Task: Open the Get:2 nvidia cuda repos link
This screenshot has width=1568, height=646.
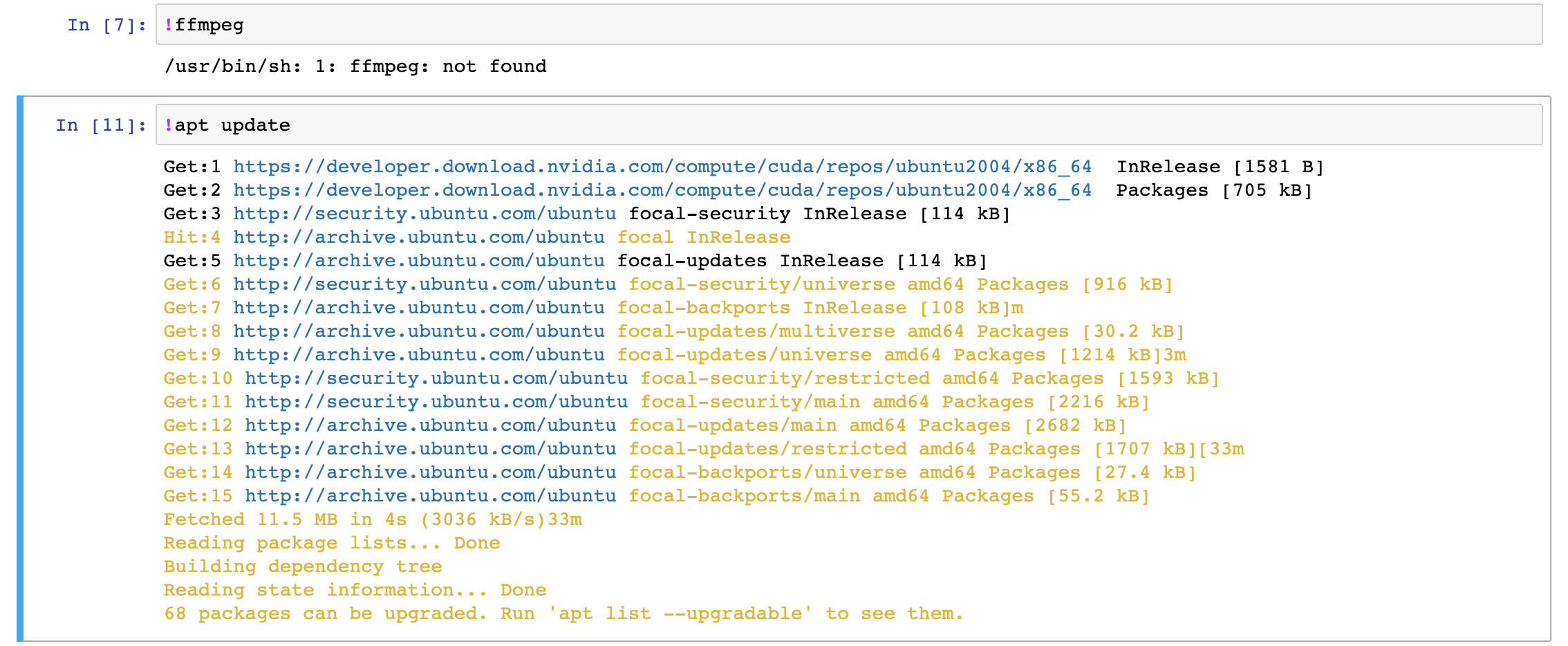Action: click(662, 190)
